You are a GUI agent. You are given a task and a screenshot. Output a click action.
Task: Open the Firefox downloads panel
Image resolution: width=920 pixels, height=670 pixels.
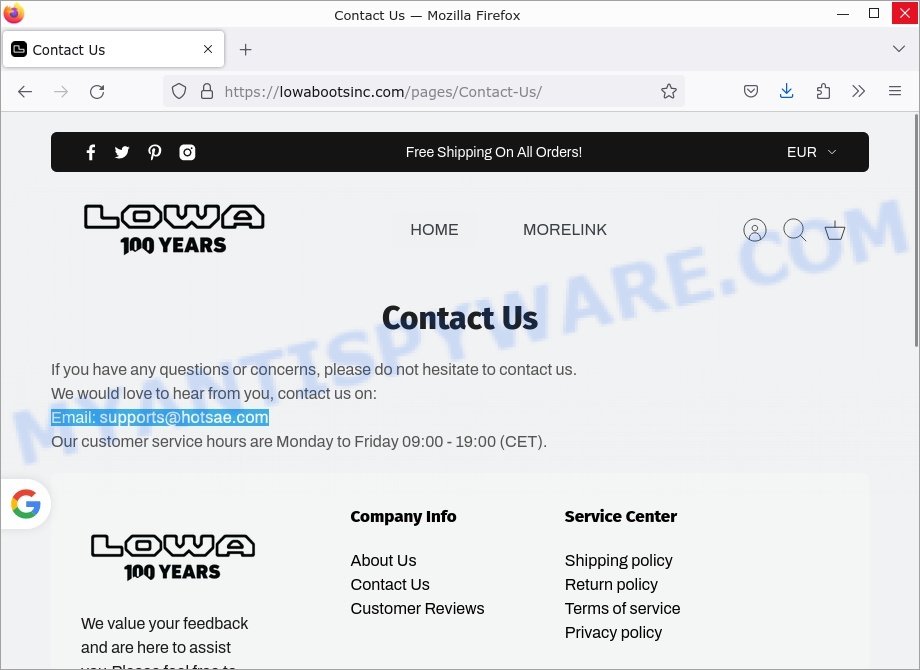click(x=787, y=92)
